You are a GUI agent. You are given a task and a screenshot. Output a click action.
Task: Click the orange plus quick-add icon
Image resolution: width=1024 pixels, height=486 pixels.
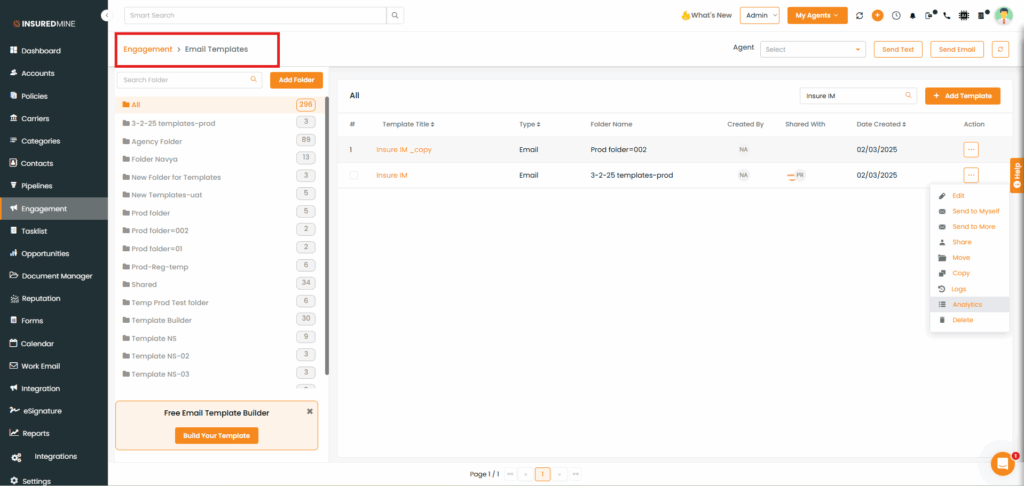click(x=877, y=16)
